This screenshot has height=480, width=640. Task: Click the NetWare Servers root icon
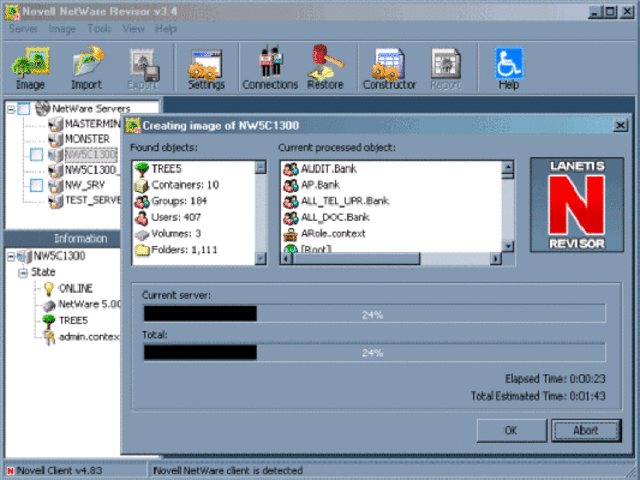[x=42, y=109]
